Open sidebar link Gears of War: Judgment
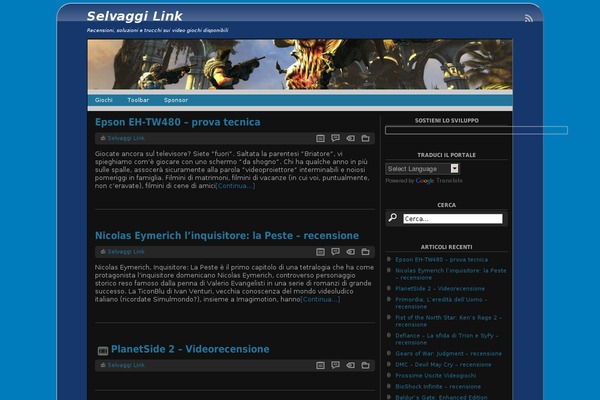Viewport: 600px width, 400px height. click(448, 354)
